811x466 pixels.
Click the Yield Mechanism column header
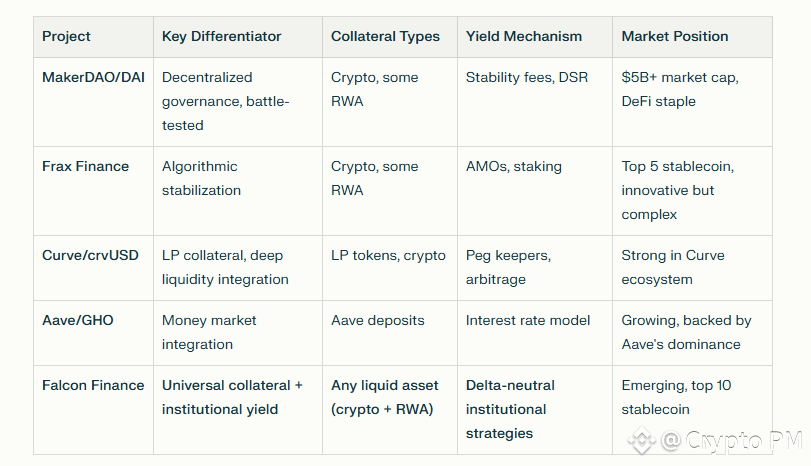click(x=523, y=36)
